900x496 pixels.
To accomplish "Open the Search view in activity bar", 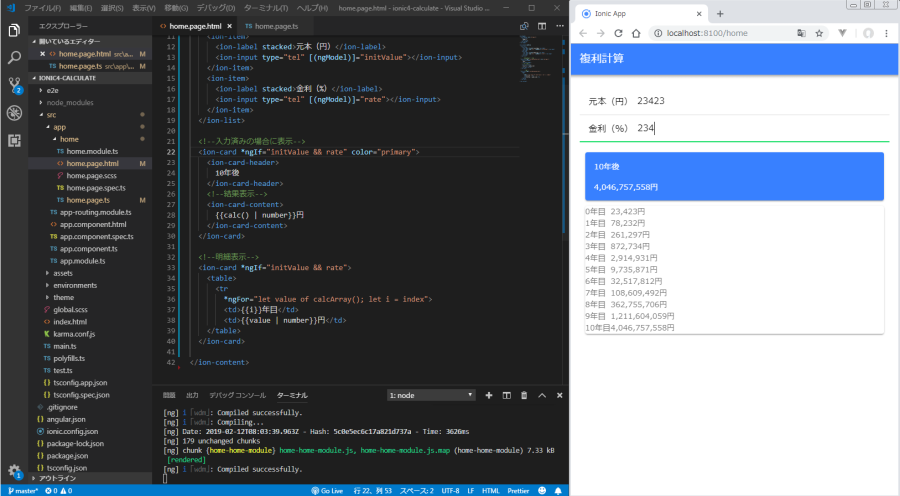I will pos(14,58).
